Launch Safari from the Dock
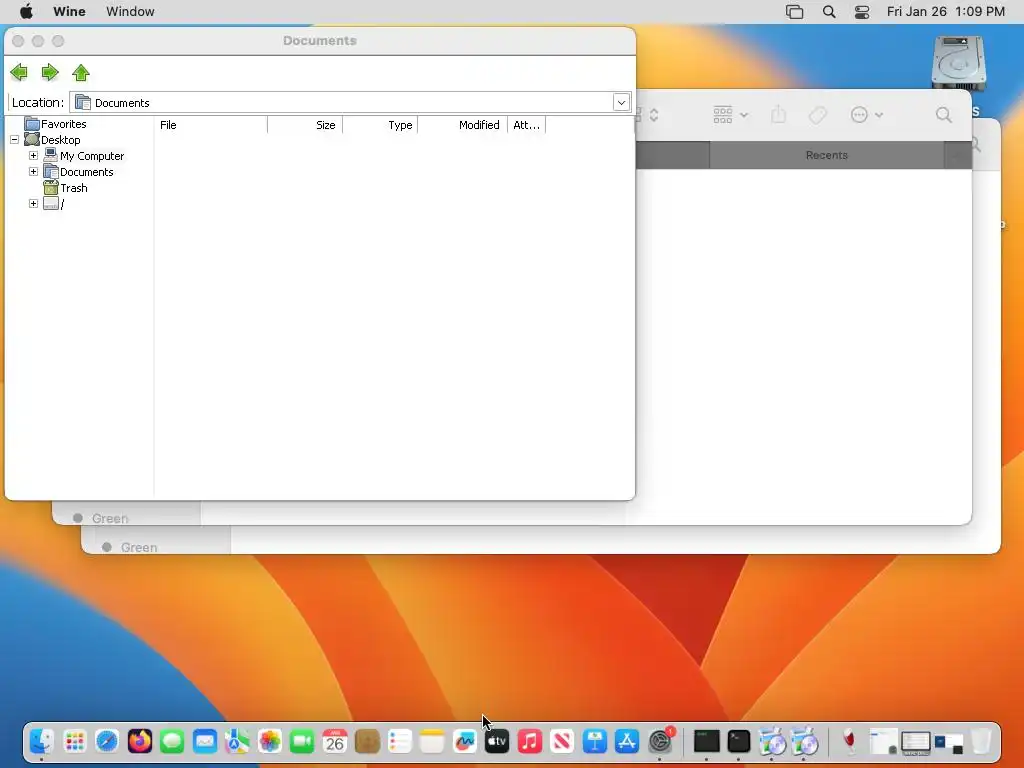This screenshot has height=768, width=1024. click(x=107, y=742)
